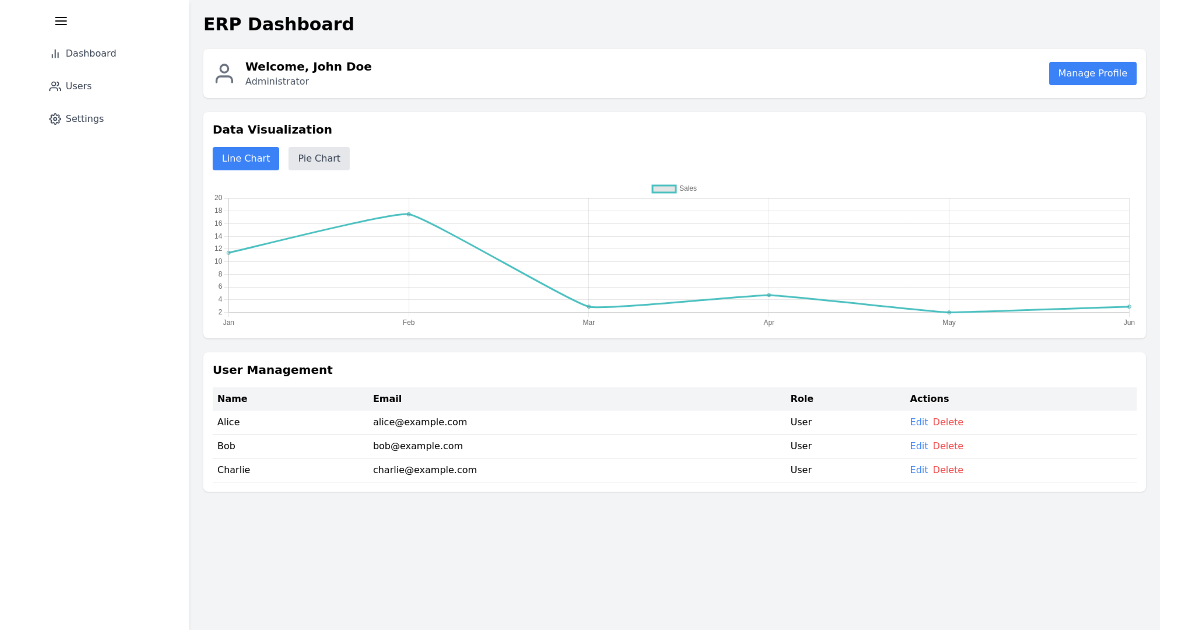Delete Alice from the user table
Image resolution: width=1200 pixels, height=630 pixels.
pyautogui.click(x=949, y=421)
